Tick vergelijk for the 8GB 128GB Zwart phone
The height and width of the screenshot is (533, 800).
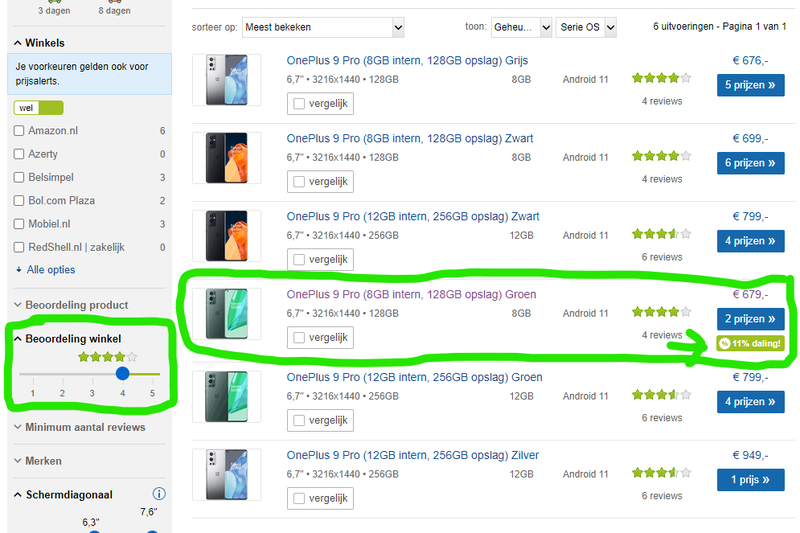(x=299, y=182)
